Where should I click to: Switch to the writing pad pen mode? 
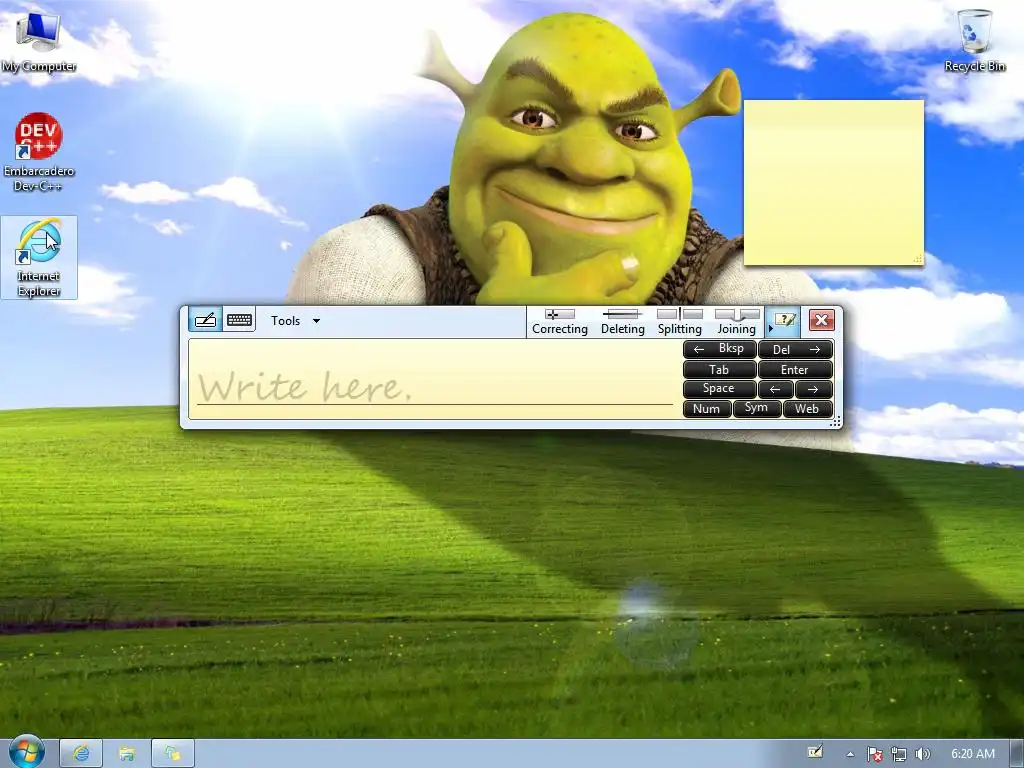[x=205, y=320]
